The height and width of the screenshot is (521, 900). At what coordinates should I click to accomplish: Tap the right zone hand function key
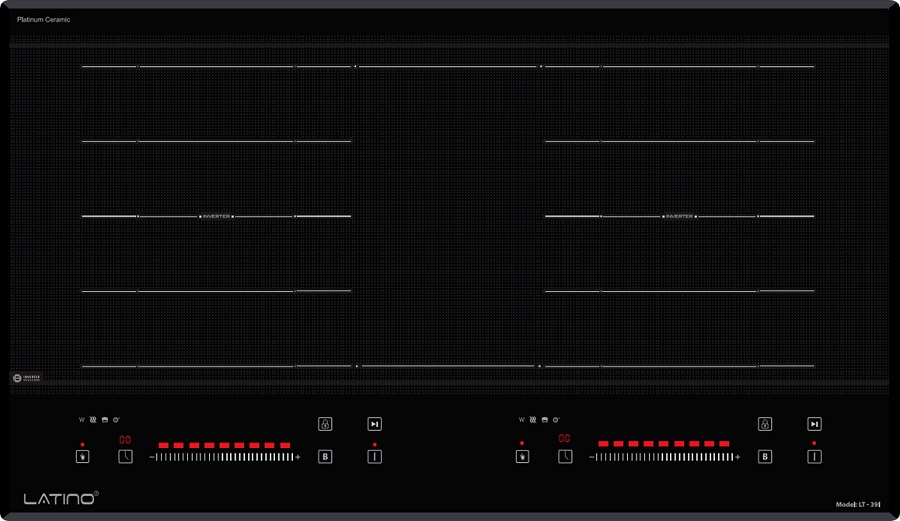coord(522,457)
